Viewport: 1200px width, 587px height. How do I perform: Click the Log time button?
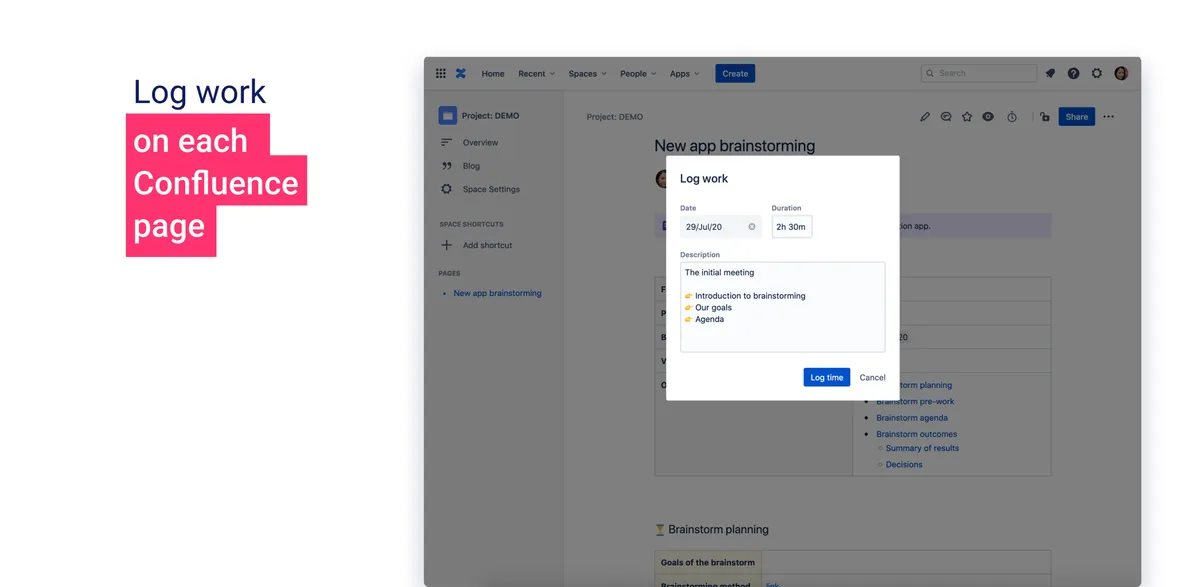tap(826, 377)
